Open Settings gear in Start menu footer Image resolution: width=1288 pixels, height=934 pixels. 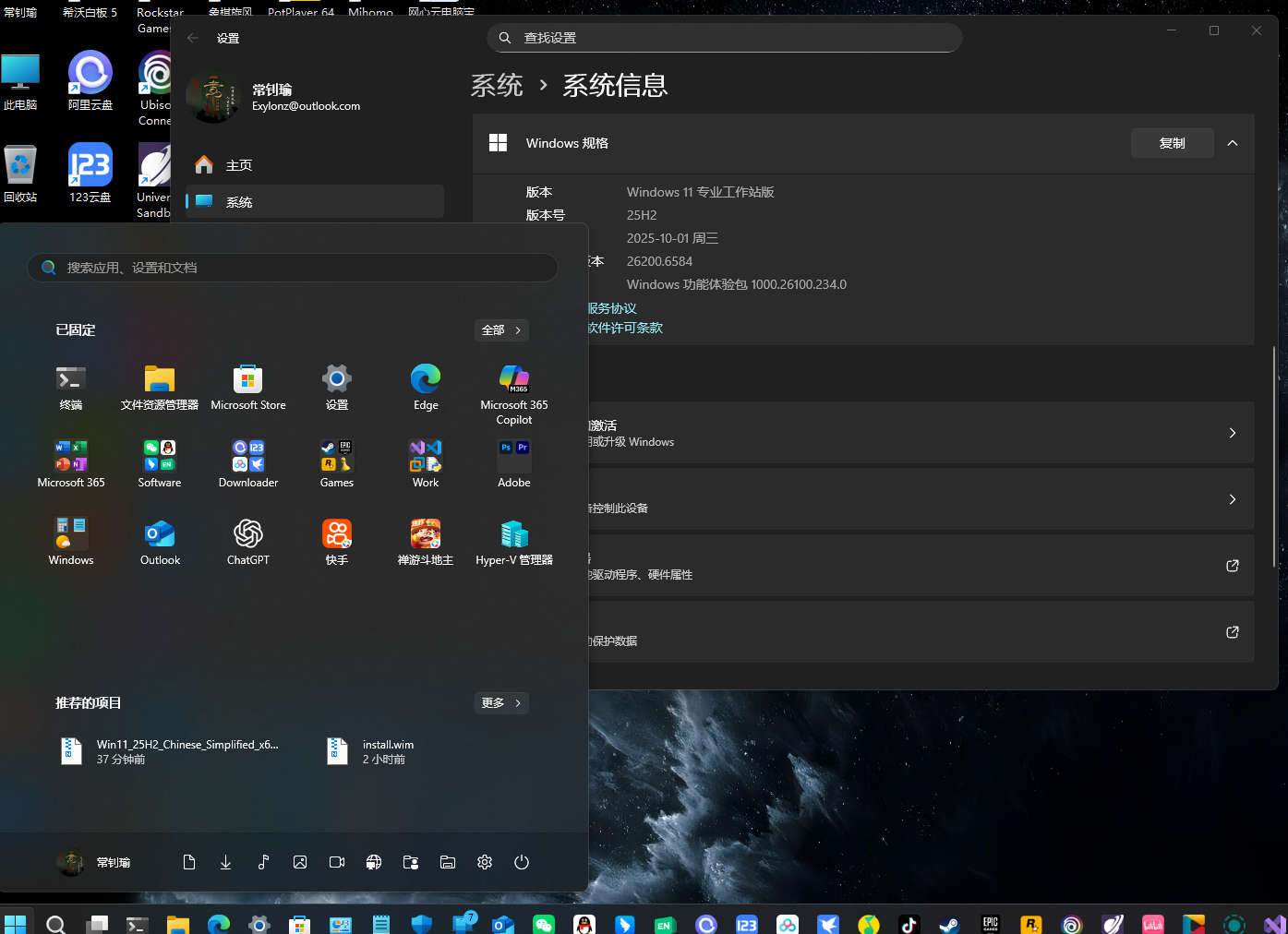(x=485, y=862)
